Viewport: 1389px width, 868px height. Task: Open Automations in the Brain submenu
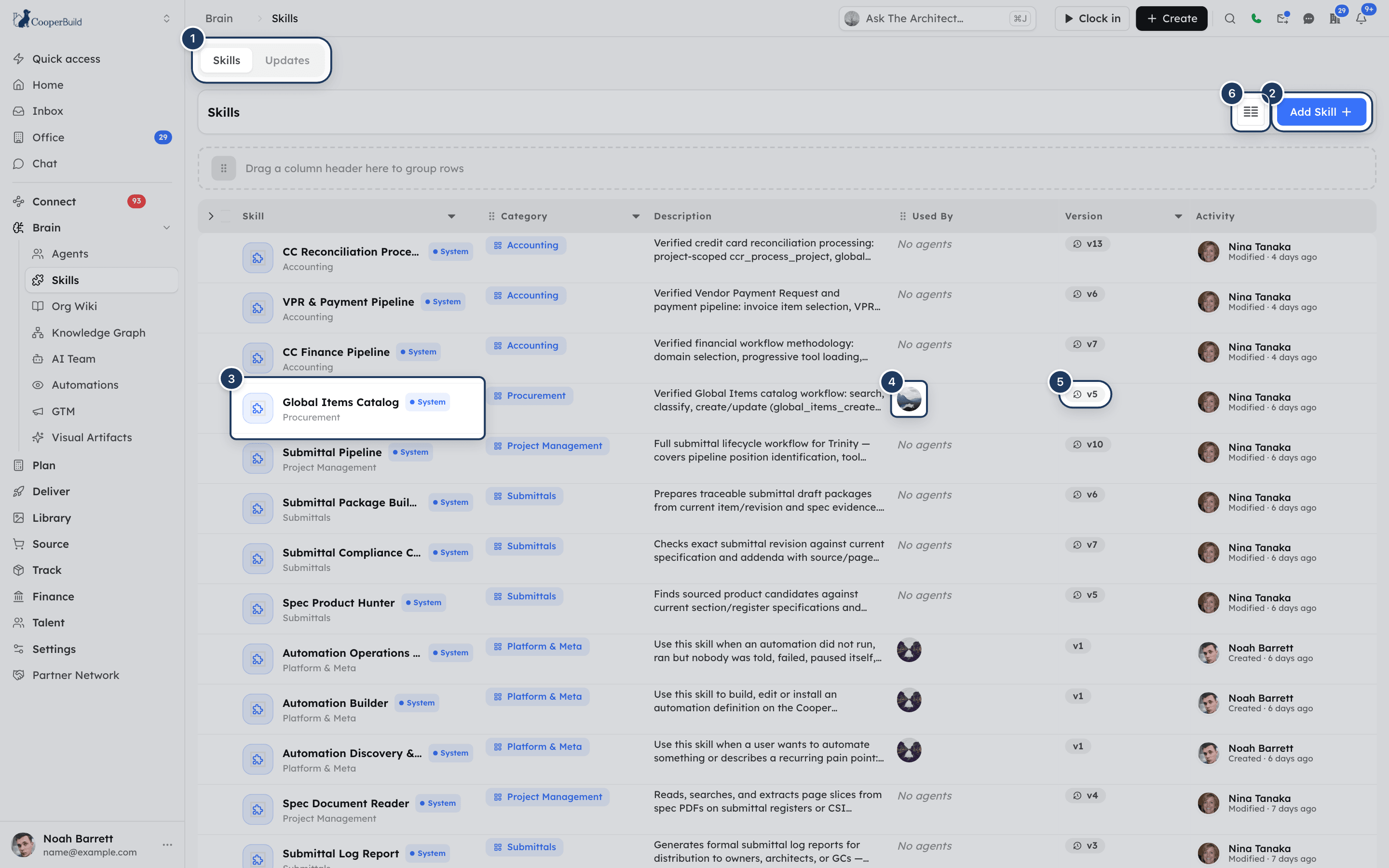(x=85, y=385)
